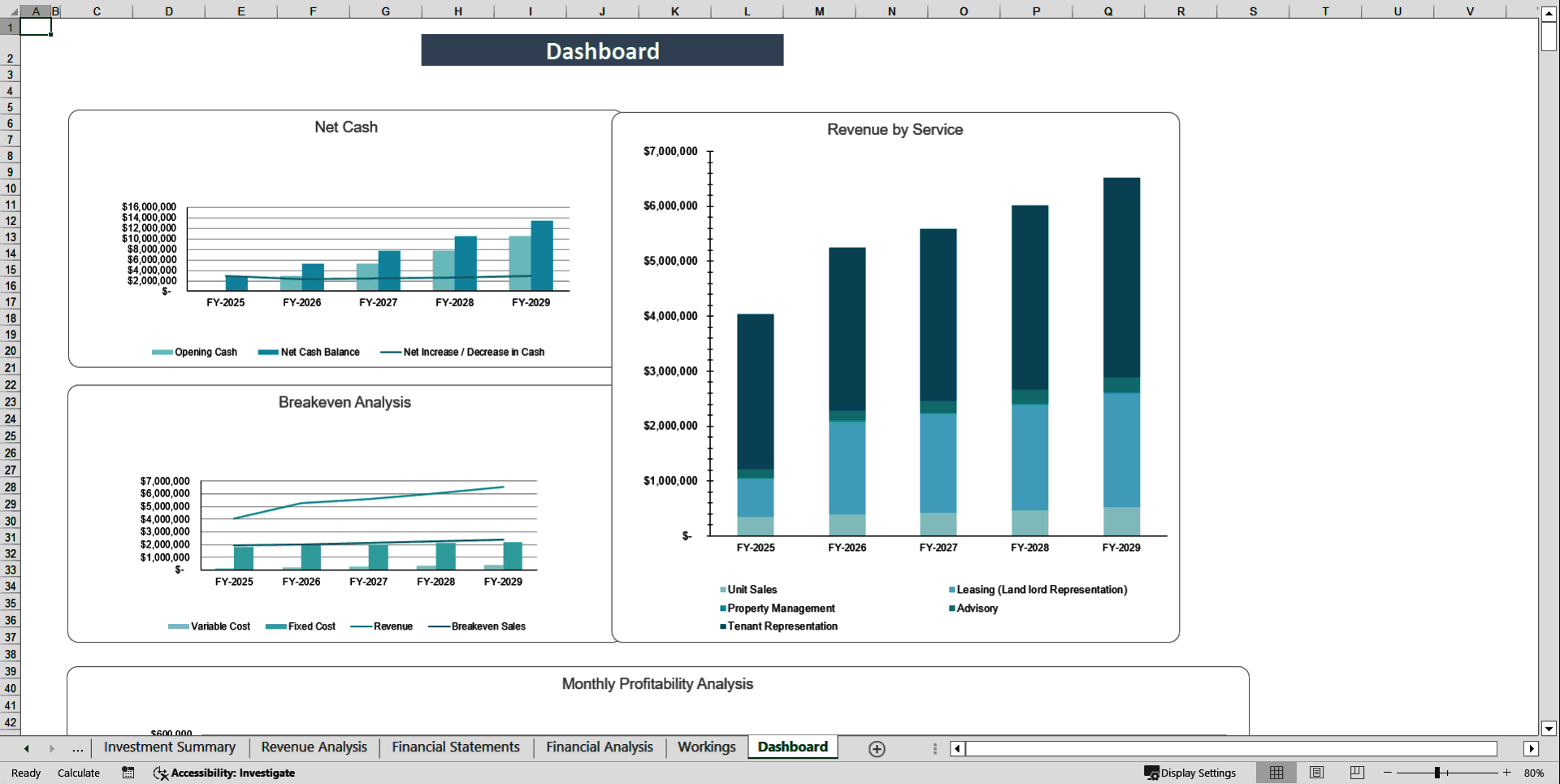Open Page Break Preview
Viewport: 1560px width, 784px height.
1357,773
